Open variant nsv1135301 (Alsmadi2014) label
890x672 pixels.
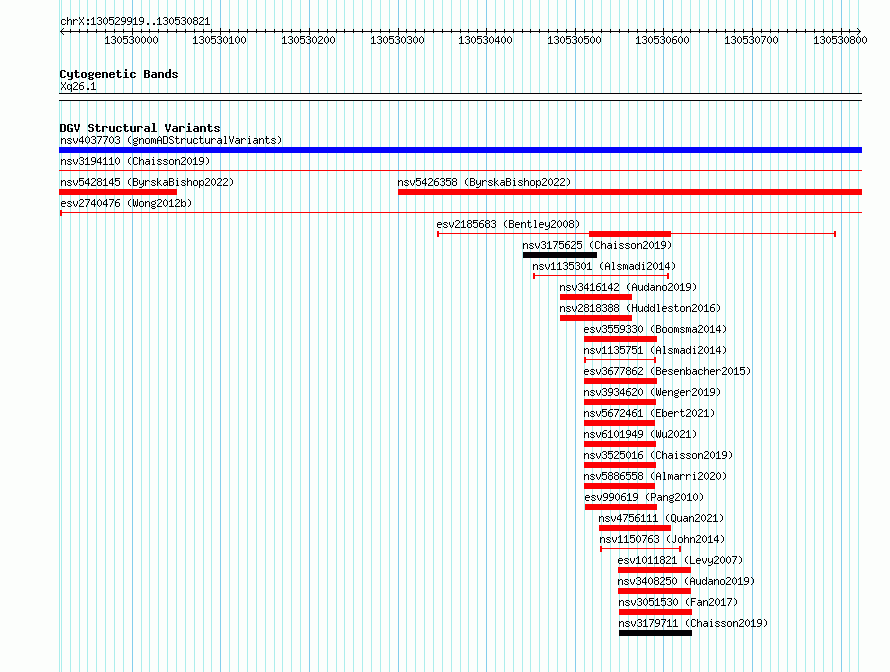coord(604,266)
